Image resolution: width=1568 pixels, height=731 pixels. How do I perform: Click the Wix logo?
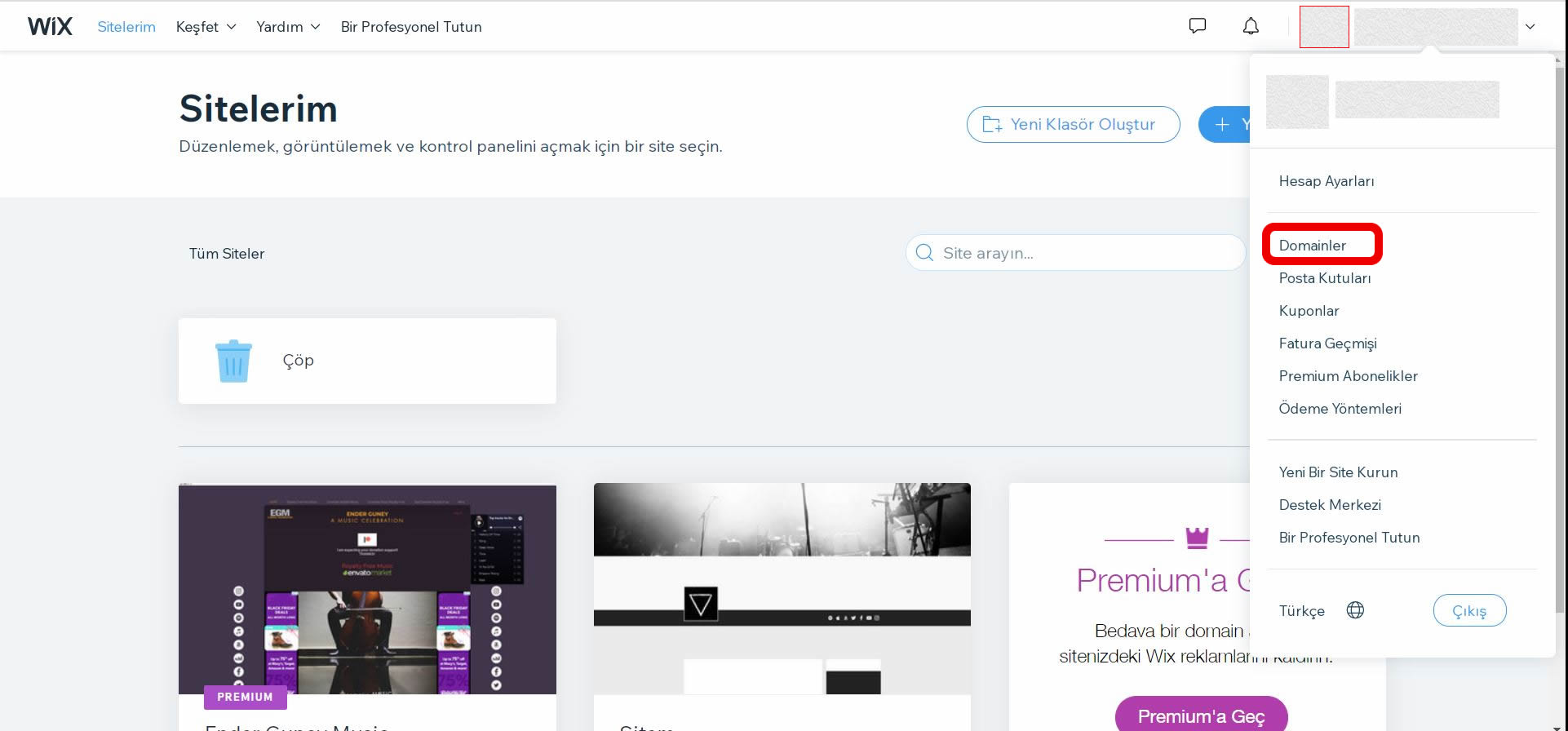click(50, 27)
